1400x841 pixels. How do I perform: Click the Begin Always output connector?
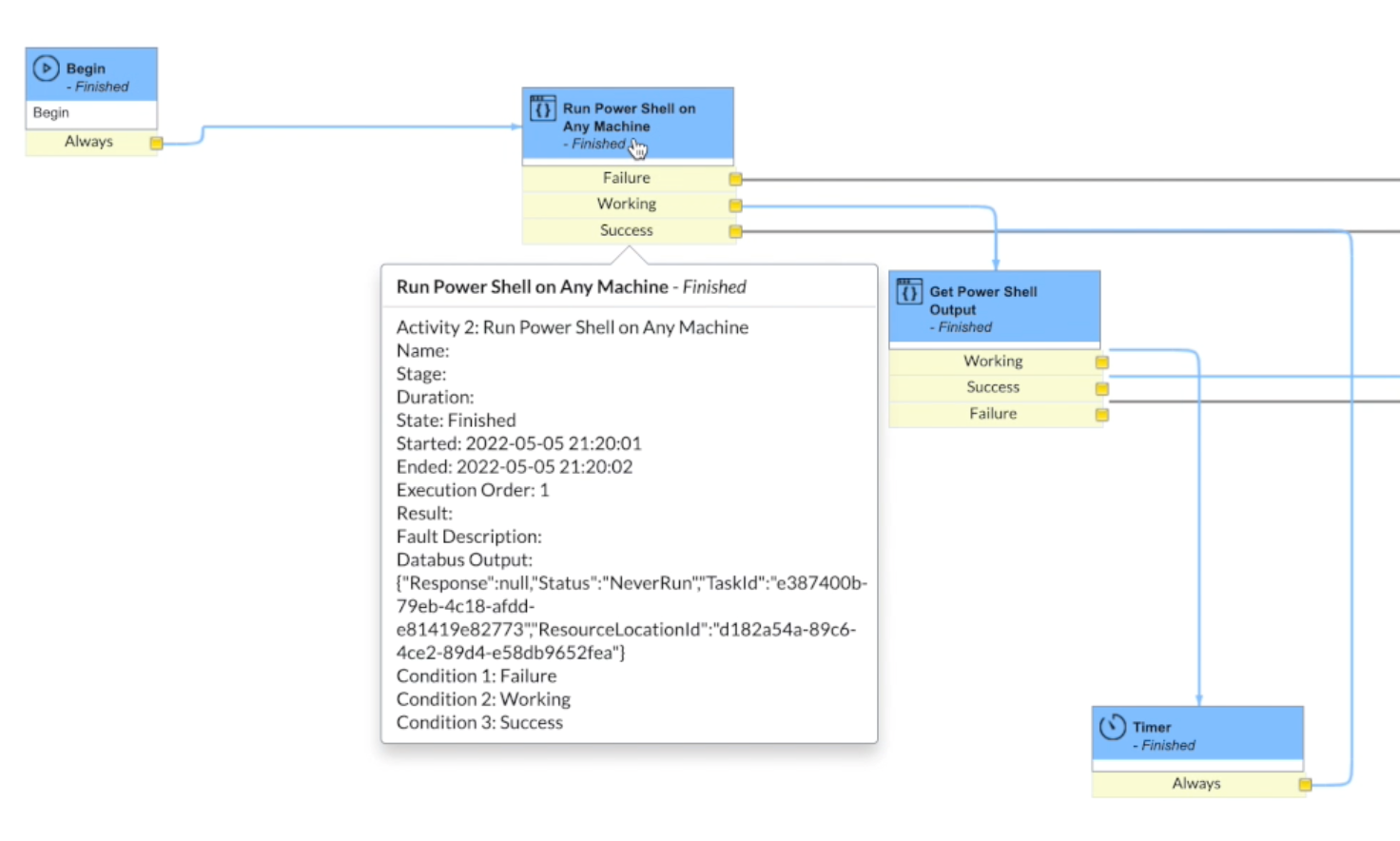click(x=157, y=143)
